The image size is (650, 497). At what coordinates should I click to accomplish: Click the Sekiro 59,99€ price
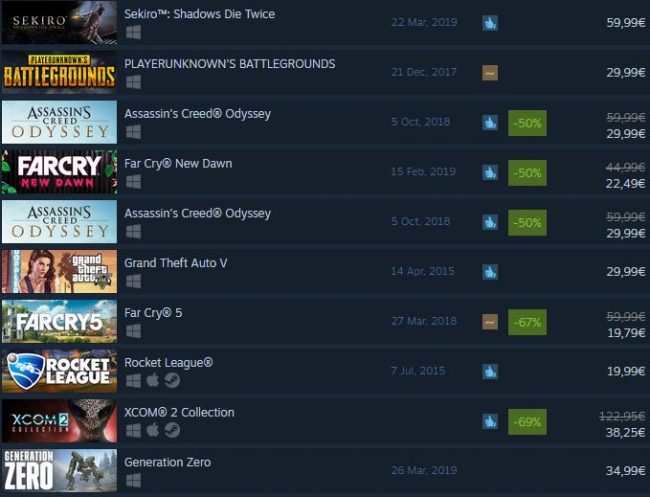click(626, 22)
